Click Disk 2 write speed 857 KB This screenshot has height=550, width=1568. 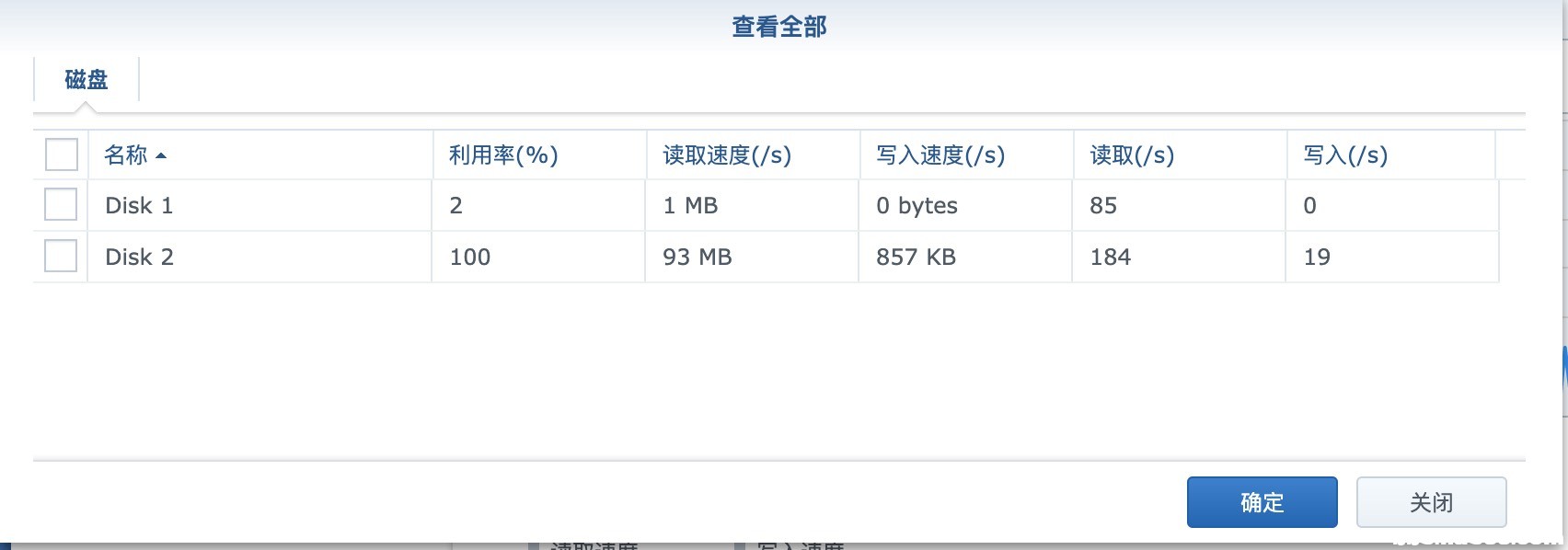(x=917, y=258)
